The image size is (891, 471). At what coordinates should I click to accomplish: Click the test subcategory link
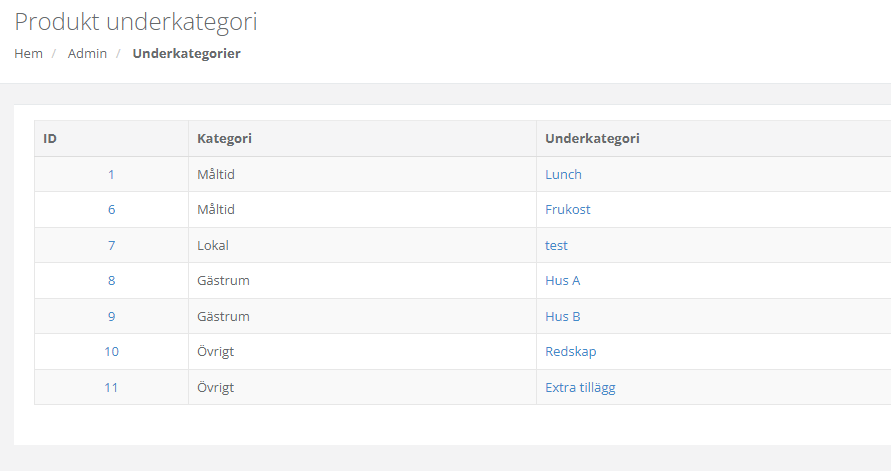556,246
